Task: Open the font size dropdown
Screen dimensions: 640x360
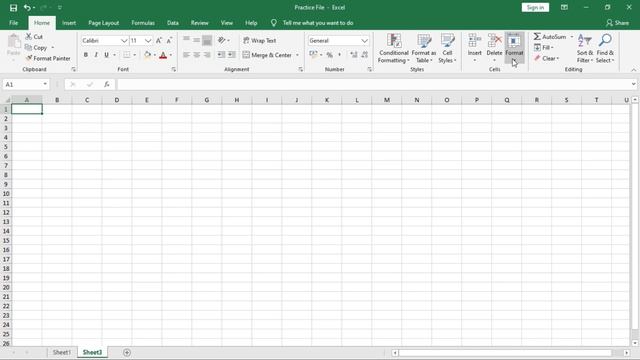Action: tap(148, 40)
